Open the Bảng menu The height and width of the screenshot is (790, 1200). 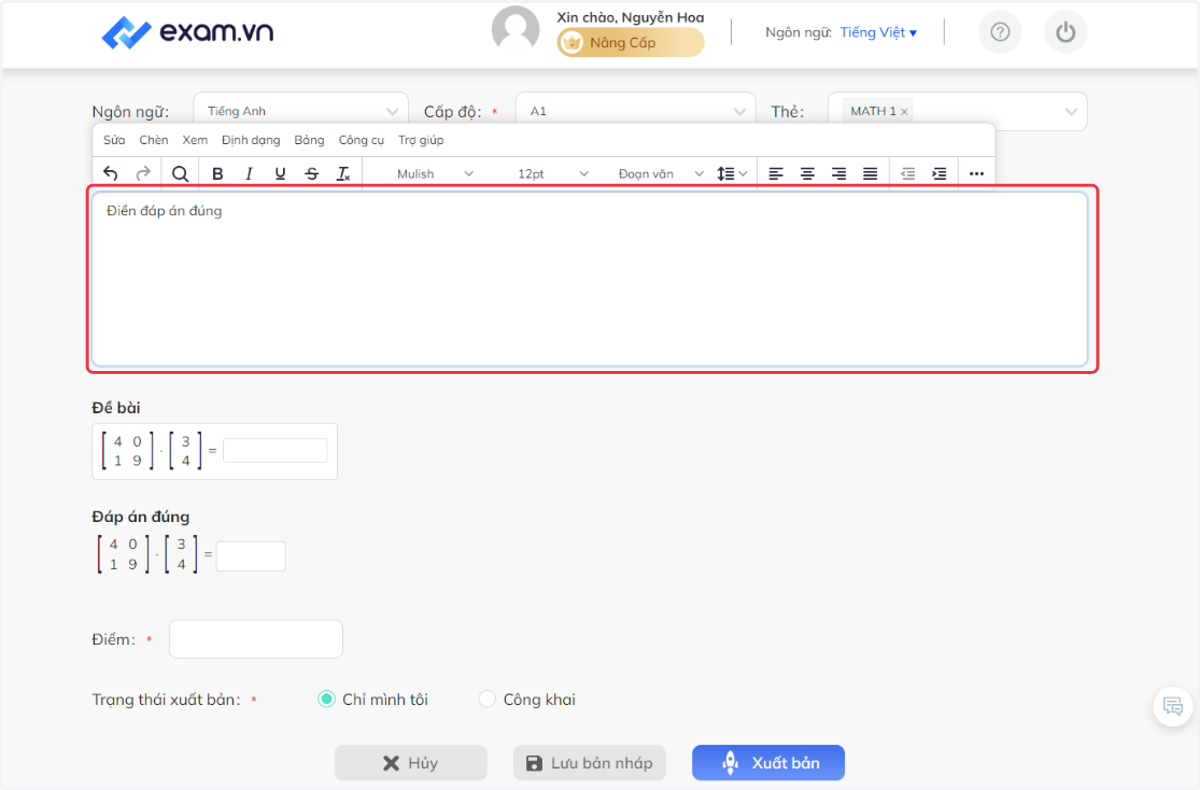(x=309, y=140)
